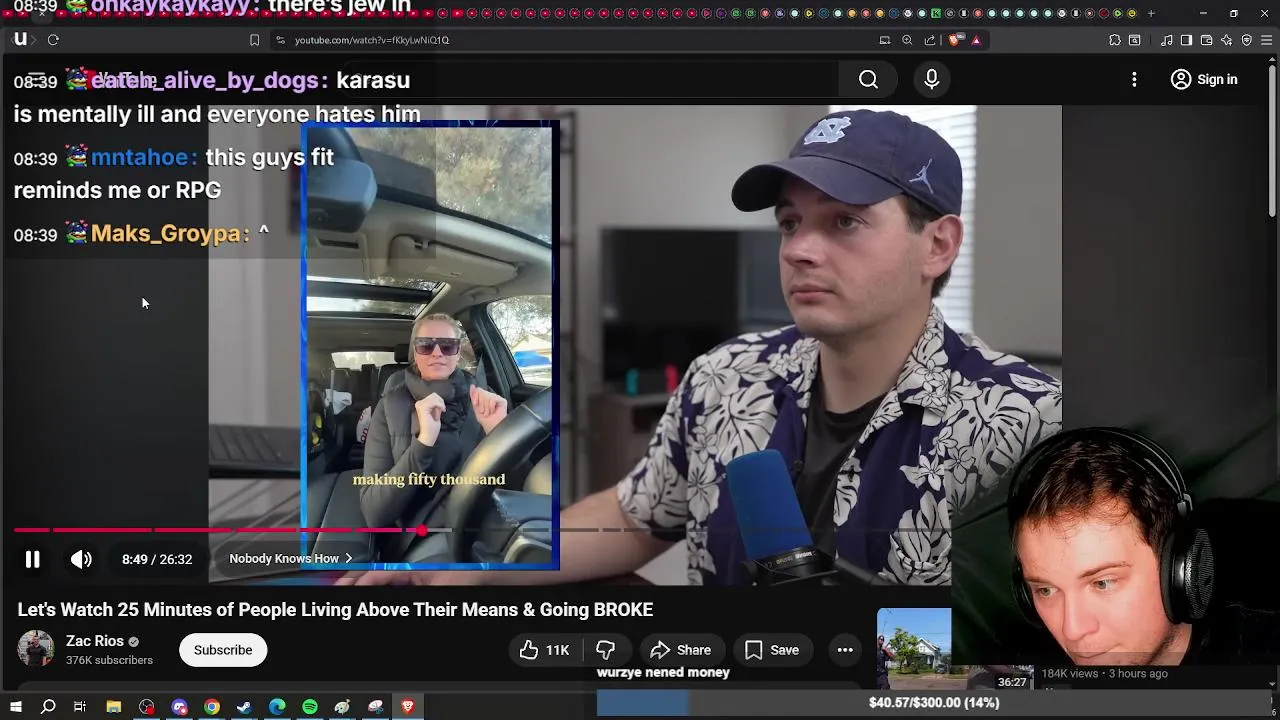This screenshot has height=720, width=1280.
Task: Select Brave browser on taskbar
Action: click(x=408, y=707)
